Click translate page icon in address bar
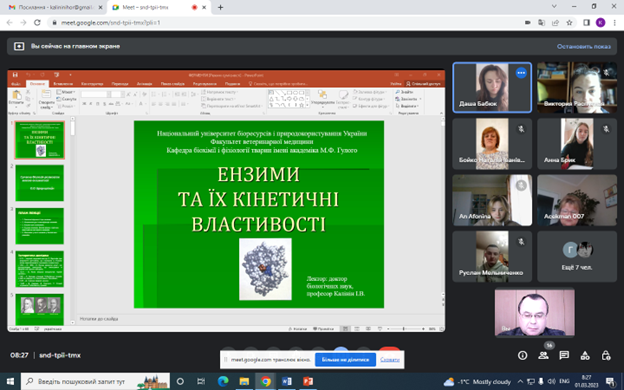This screenshot has height=390, width=624. 541,23
